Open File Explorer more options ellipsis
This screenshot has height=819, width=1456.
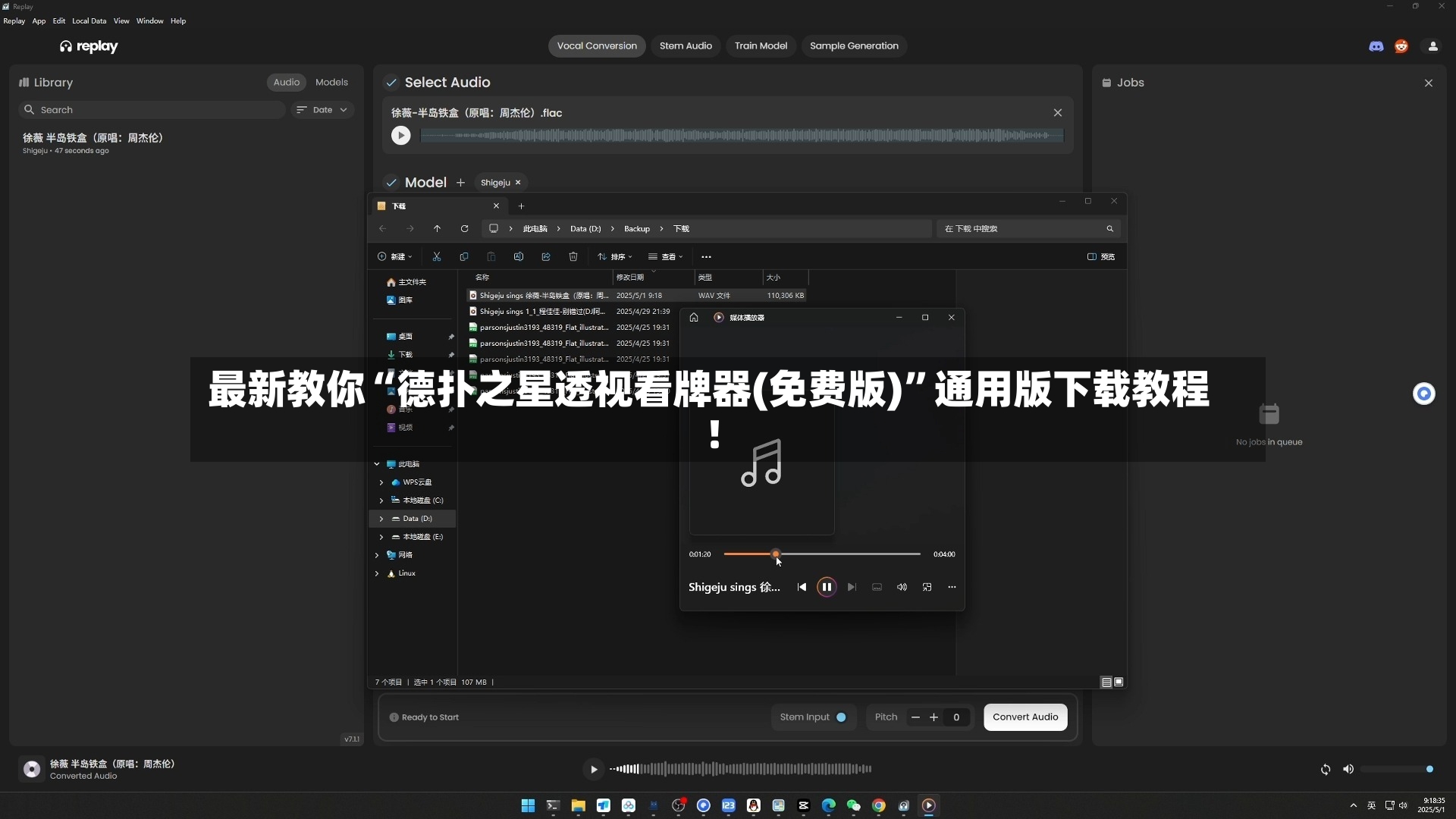pos(706,257)
